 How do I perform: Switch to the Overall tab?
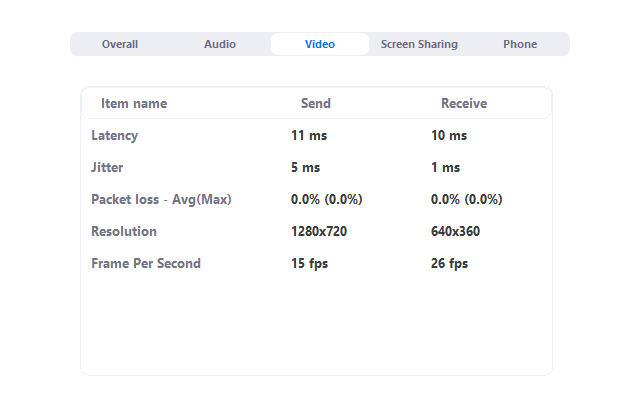[120, 44]
